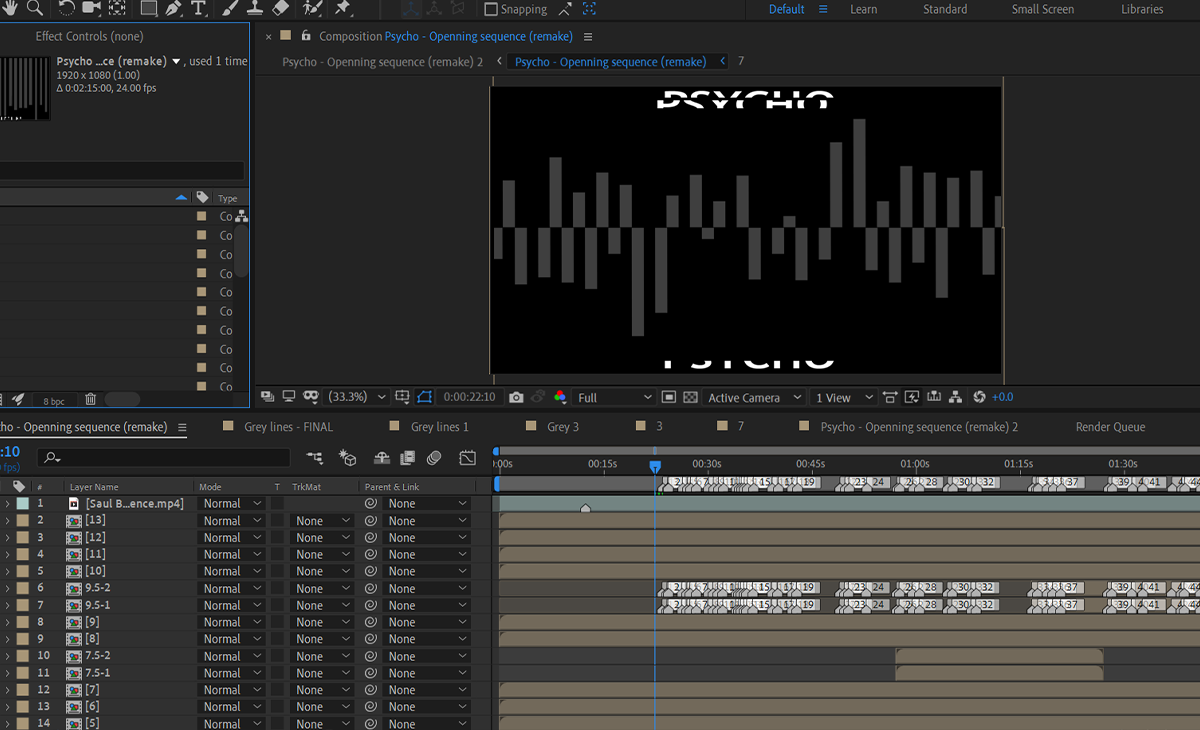Click the composition thumbnail in Project panel
1200x730 pixels.
pyautogui.click(x=24, y=90)
